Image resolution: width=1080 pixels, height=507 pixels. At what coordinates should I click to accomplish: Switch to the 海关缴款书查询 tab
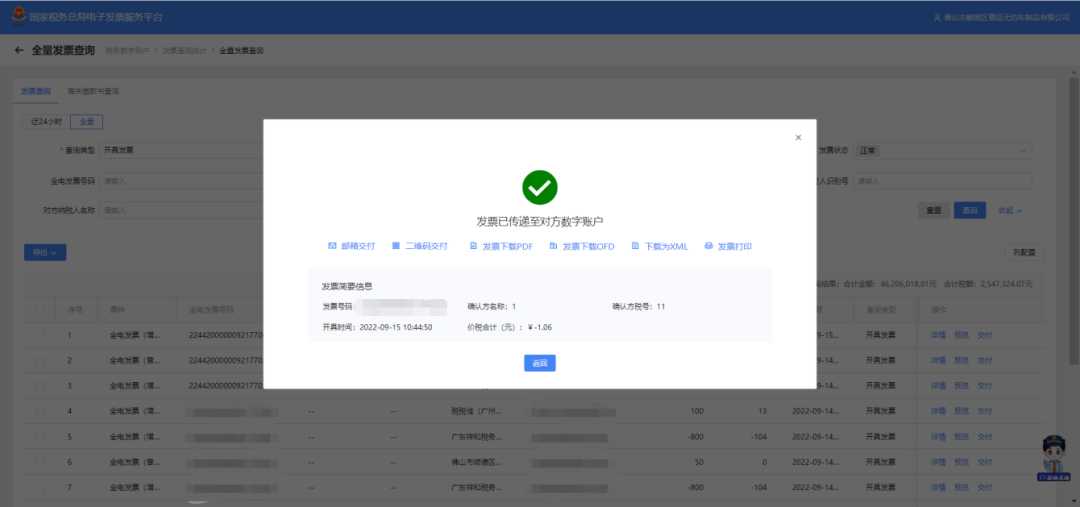tap(93, 91)
